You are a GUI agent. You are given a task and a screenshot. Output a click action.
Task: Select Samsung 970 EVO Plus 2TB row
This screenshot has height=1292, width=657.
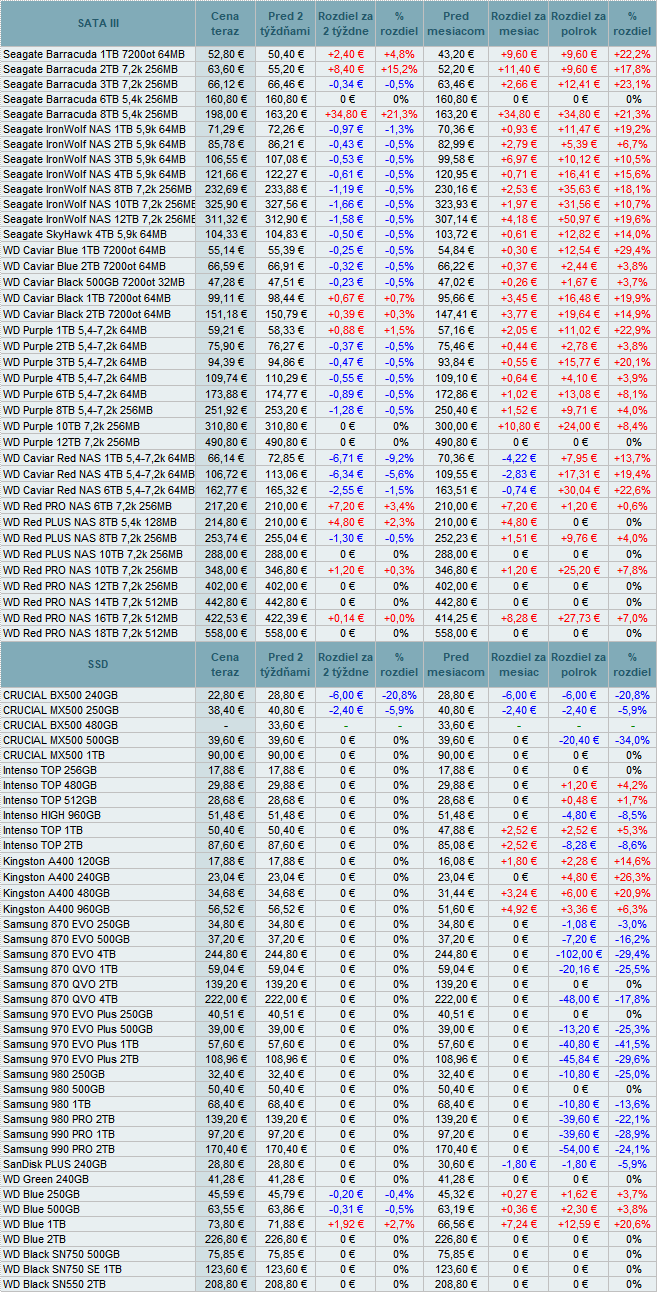tap(328, 1059)
